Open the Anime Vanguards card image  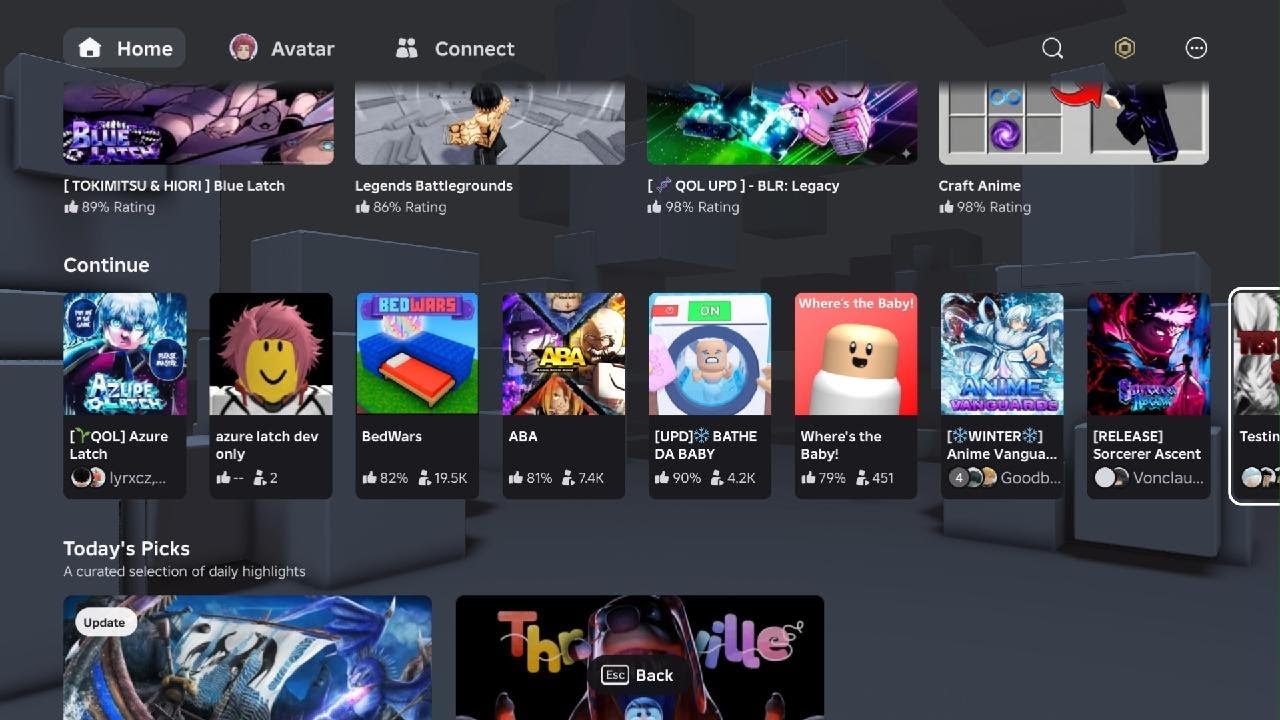tap(1002, 354)
